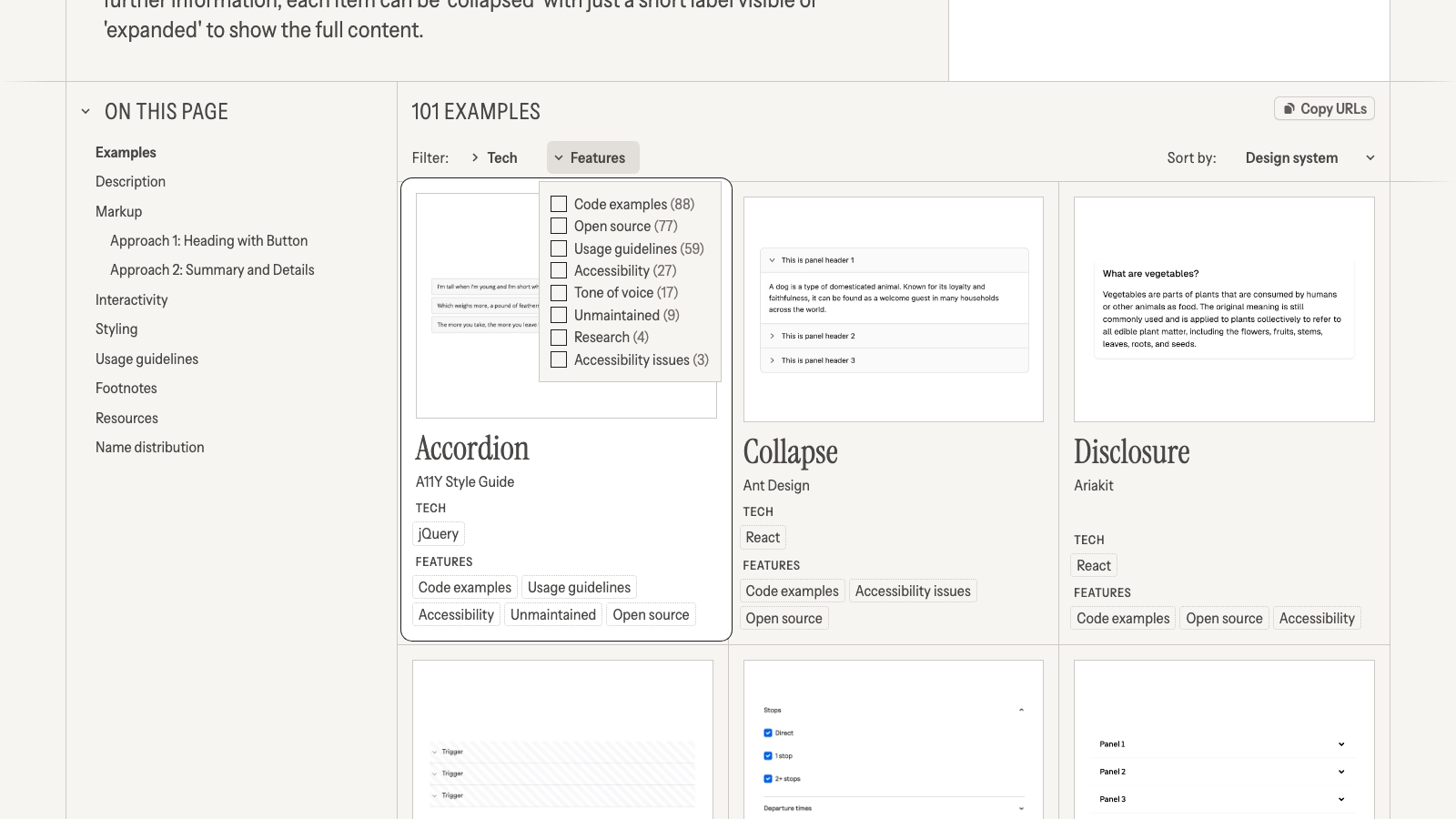Select the Unmaintained (9) checkbox

[559, 315]
